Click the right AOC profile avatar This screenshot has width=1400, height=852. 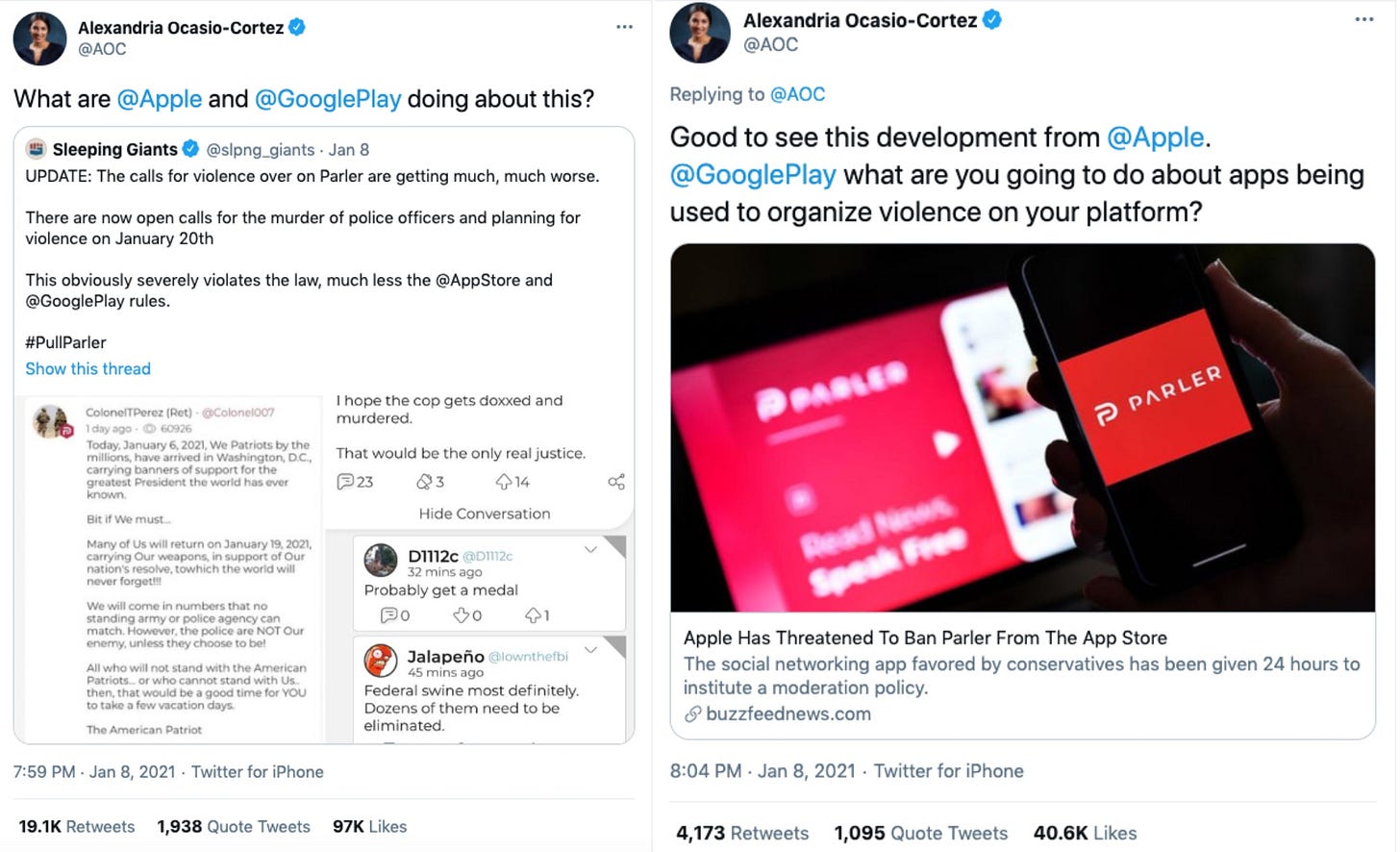coord(699,33)
